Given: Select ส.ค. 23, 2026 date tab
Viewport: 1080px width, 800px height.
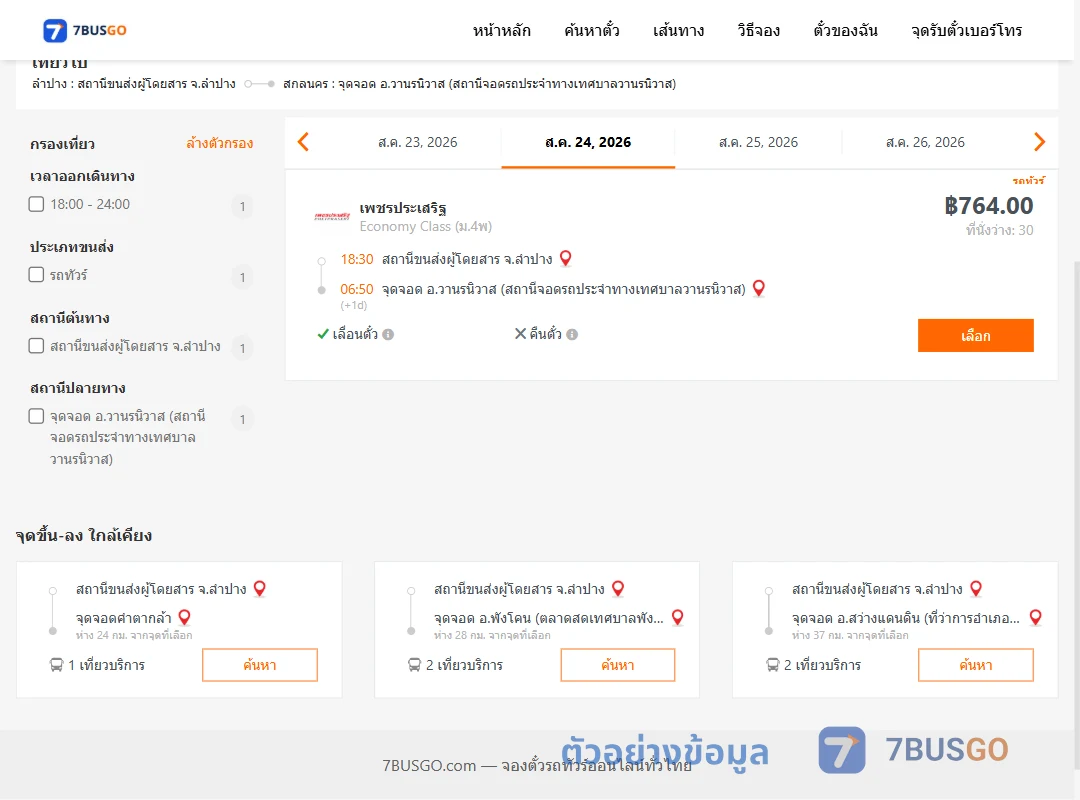Looking at the screenshot, I should coord(417,143).
